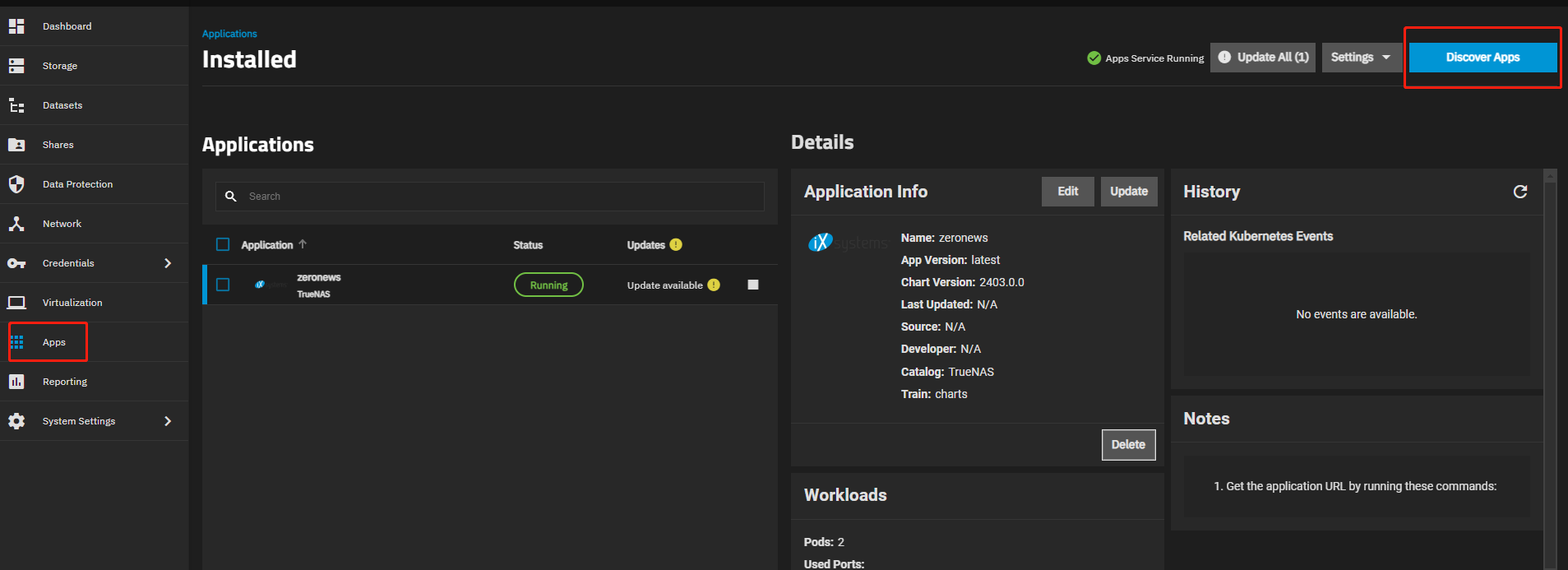Click the Applications breadcrumb link

[229, 34]
